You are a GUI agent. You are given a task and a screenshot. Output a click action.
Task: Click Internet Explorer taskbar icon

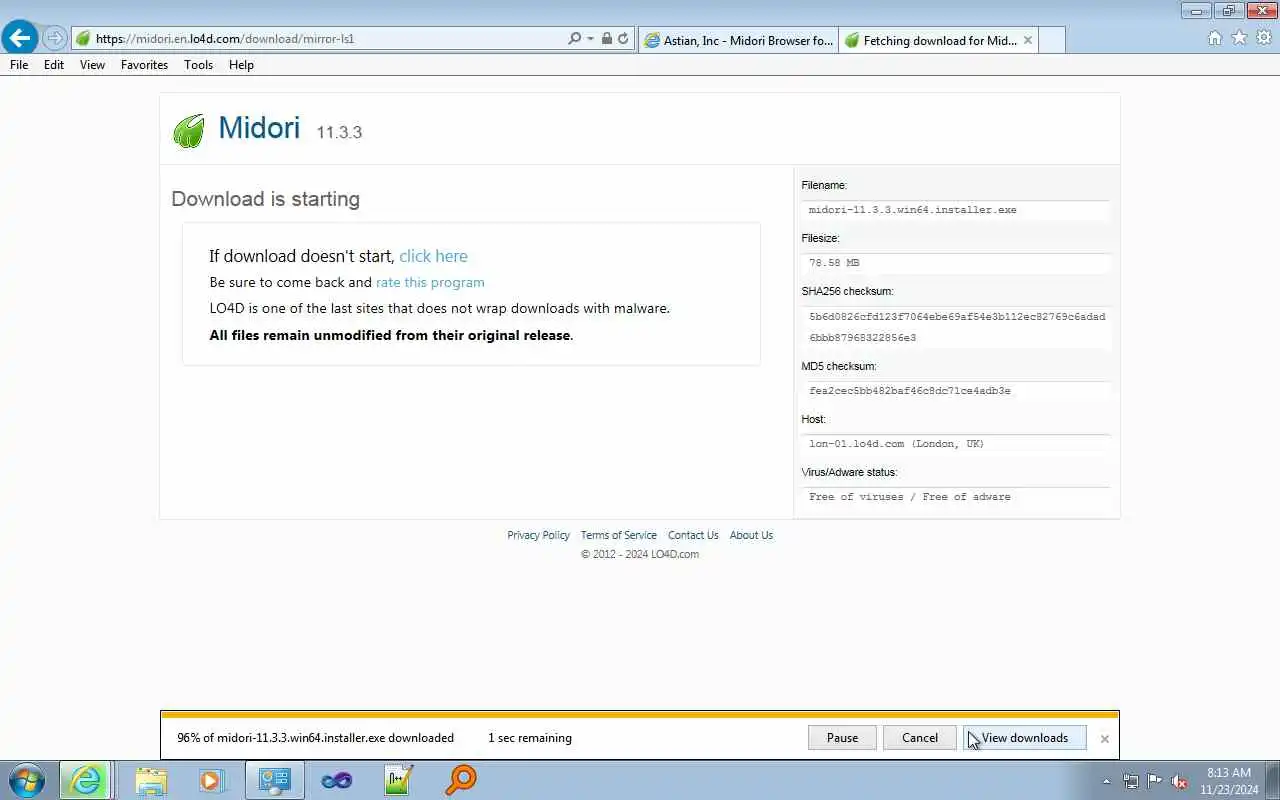(85, 780)
